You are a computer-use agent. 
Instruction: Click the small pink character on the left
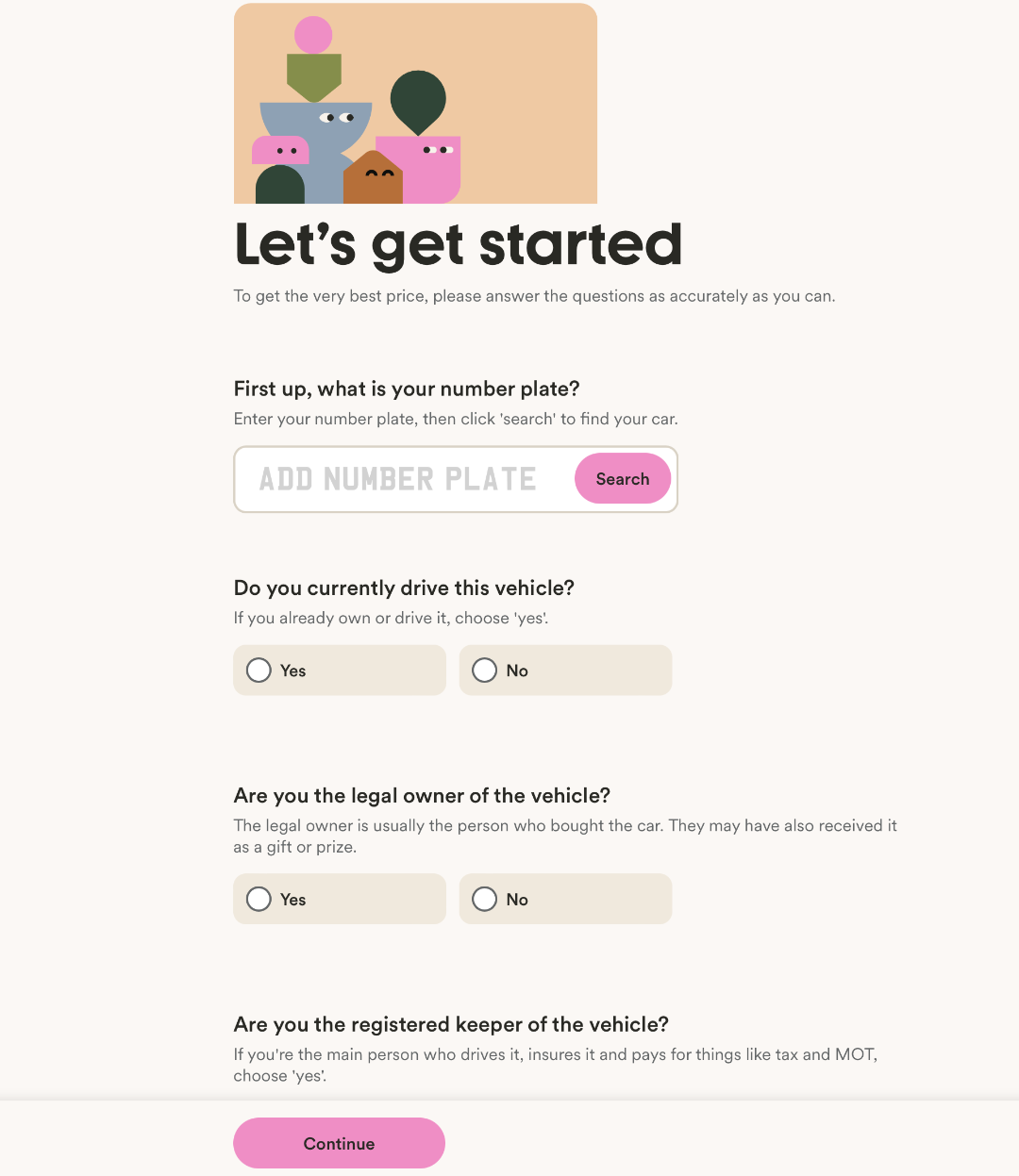pos(280,150)
